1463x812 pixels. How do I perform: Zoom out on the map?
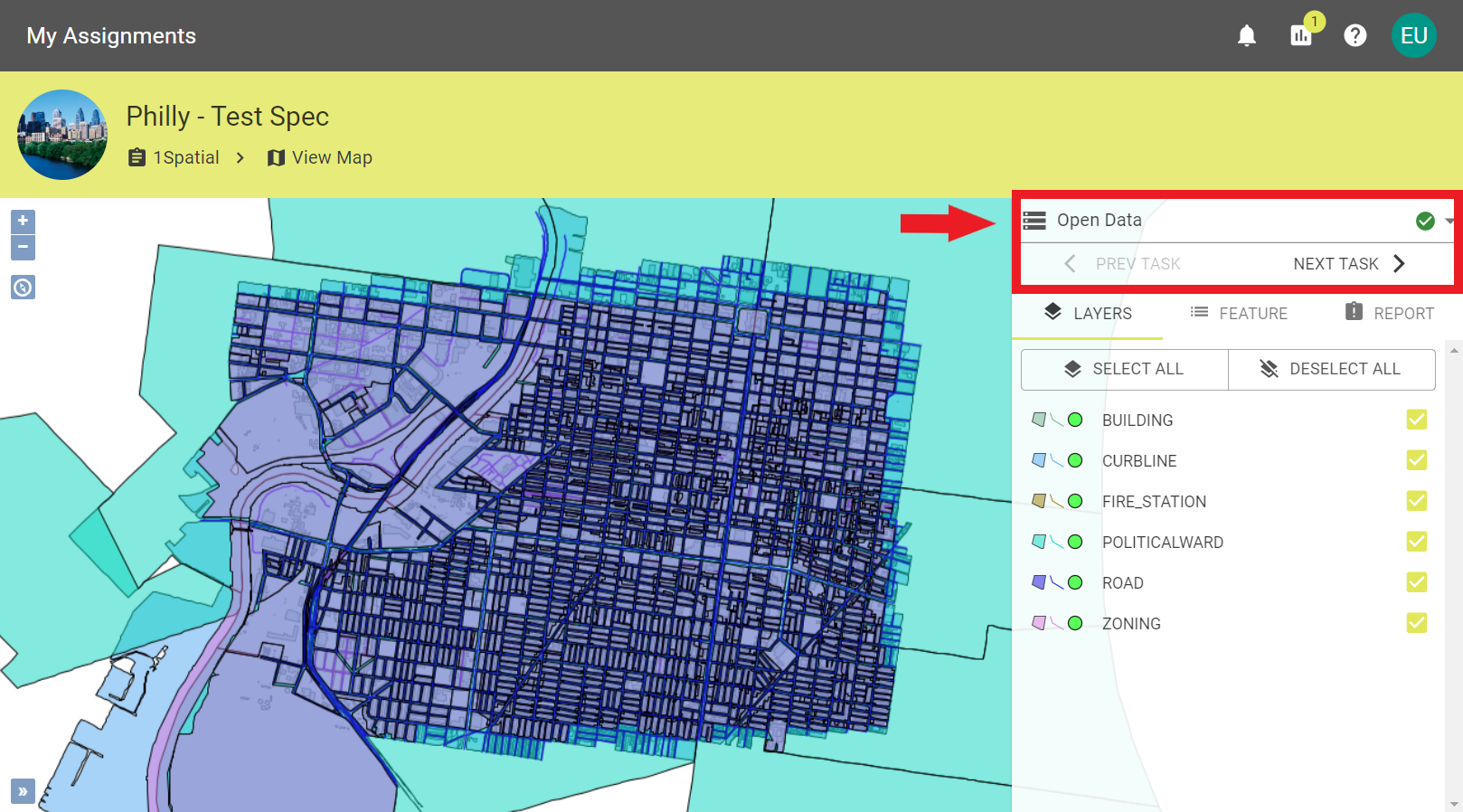23,247
